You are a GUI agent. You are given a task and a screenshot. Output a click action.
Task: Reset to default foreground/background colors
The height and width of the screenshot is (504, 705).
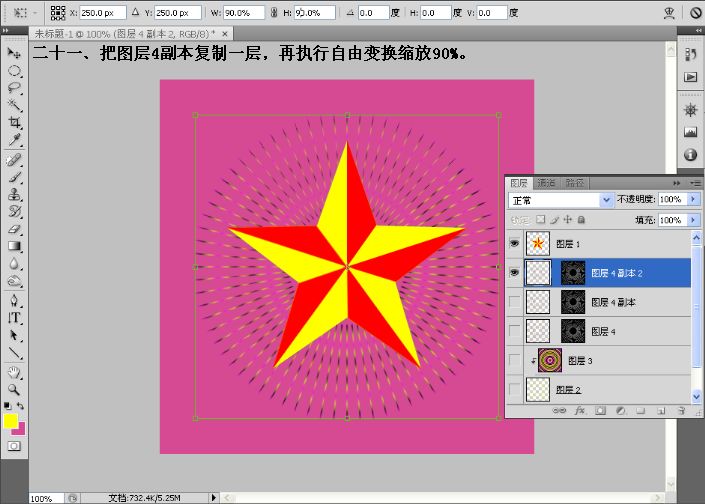click(x=7, y=406)
